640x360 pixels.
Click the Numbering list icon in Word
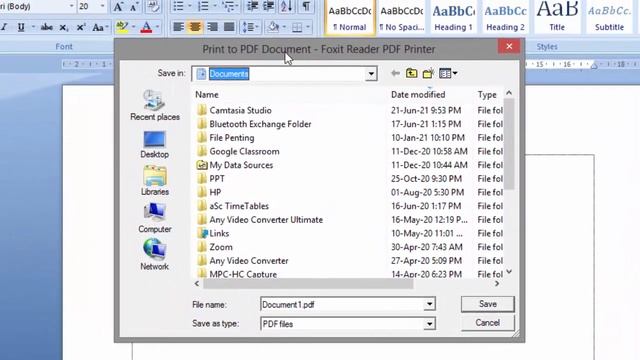click(203, 6)
